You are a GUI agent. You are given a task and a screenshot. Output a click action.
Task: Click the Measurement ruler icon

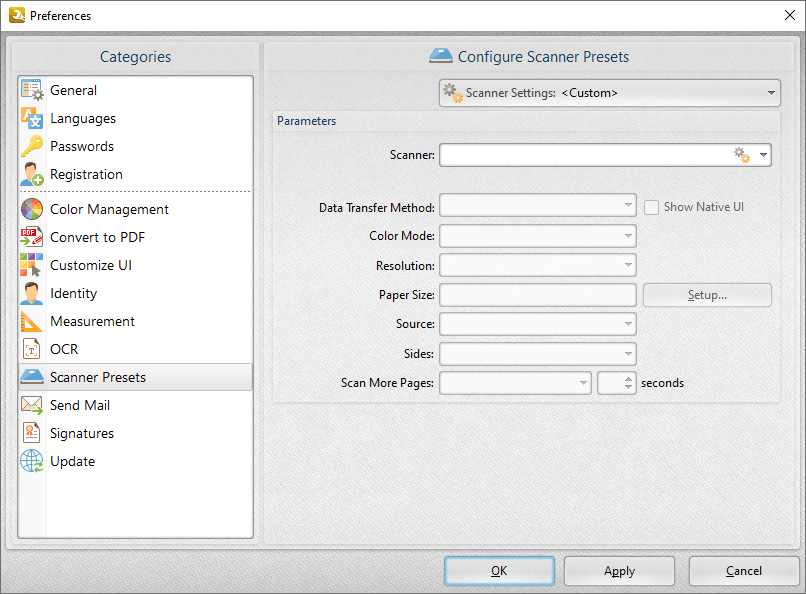pyautogui.click(x=32, y=321)
